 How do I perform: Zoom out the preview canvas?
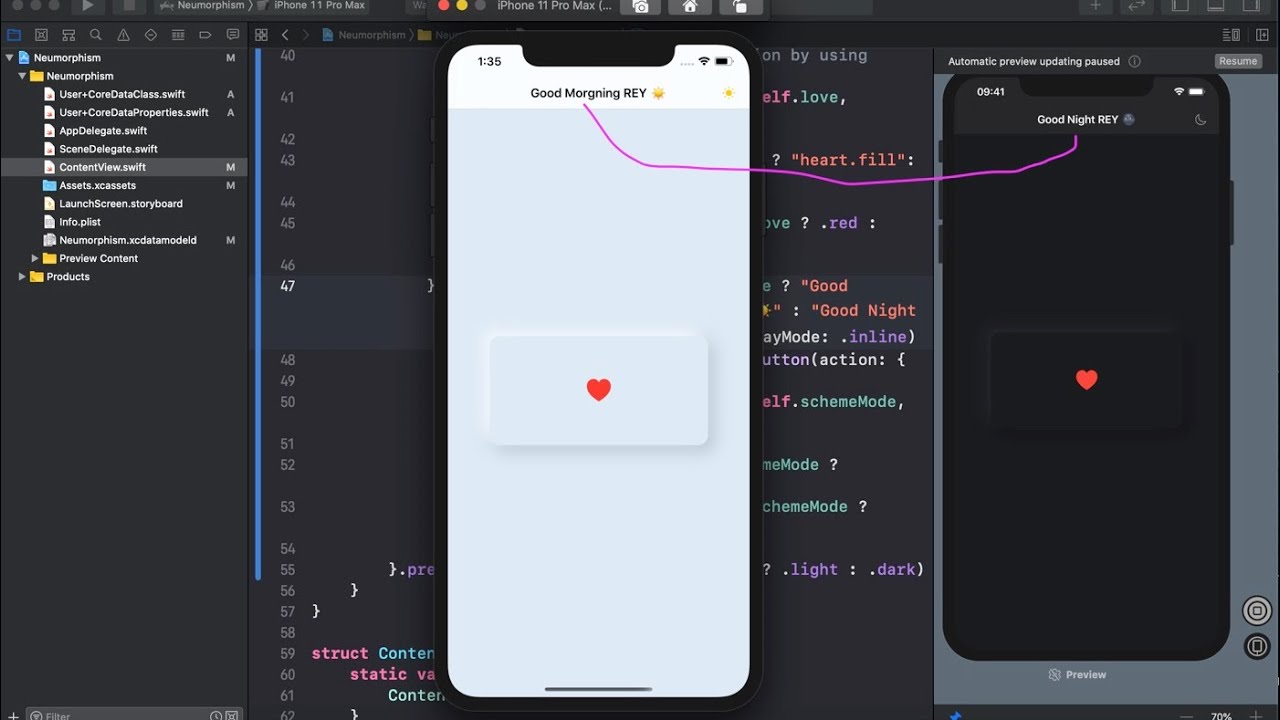pos(1185,716)
